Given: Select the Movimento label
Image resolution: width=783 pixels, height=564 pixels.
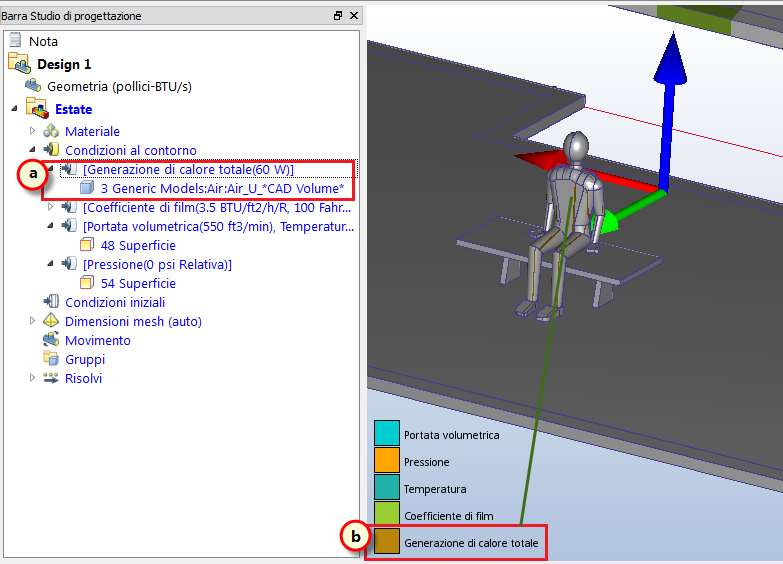Looking at the screenshot, I should coord(98,341).
